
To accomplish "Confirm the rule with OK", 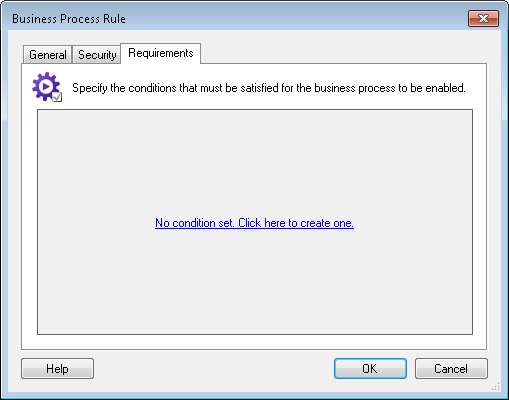I will click(x=370, y=369).
